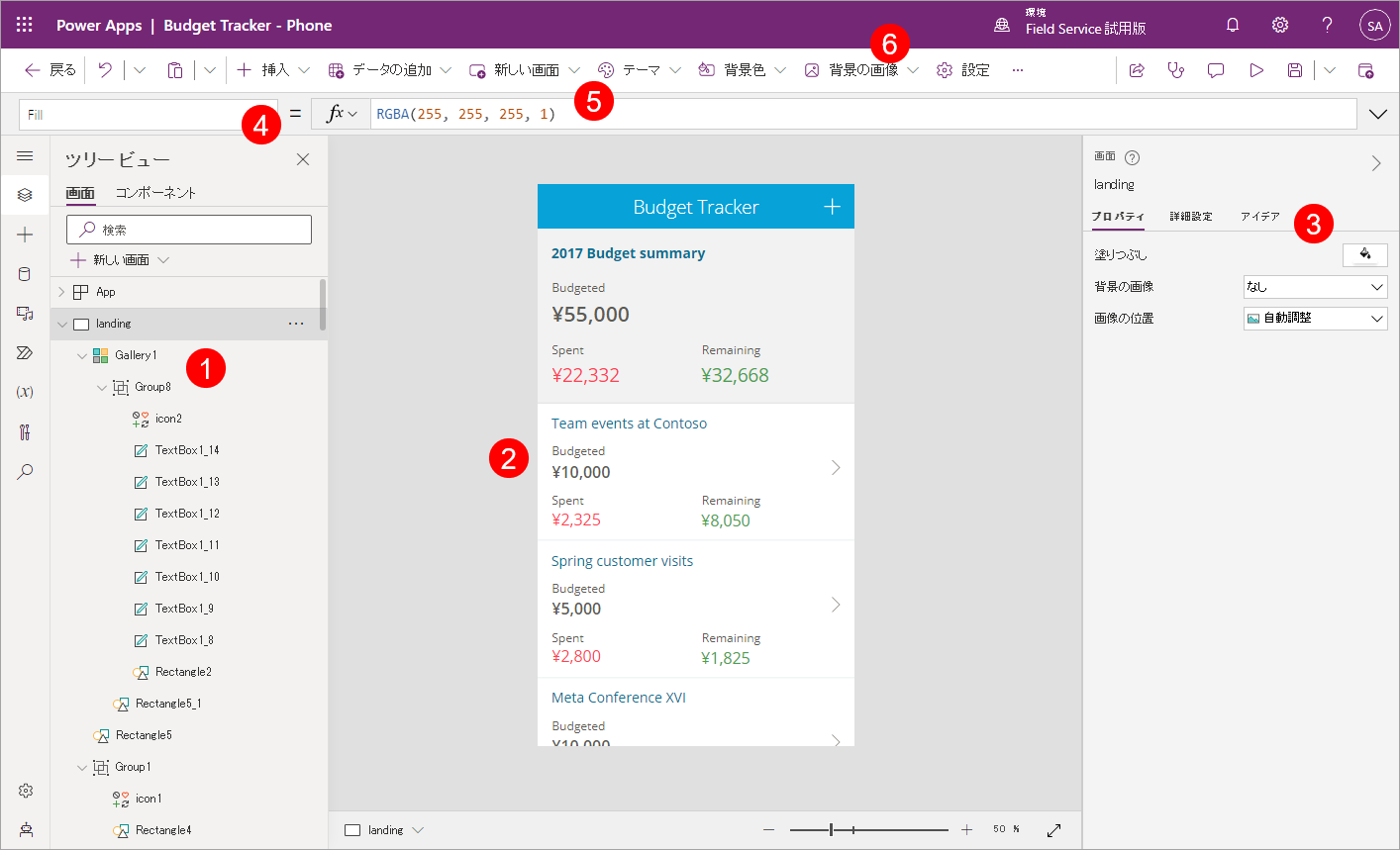Close the tree view panel
This screenshot has width=1400, height=850.
coord(303,159)
